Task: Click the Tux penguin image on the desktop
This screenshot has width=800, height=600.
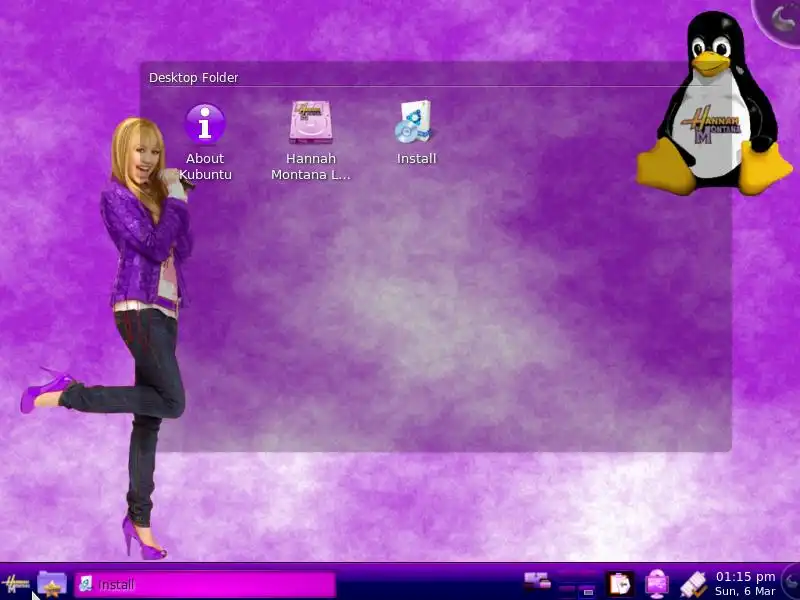Action: pyautogui.click(x=714, y=105)
